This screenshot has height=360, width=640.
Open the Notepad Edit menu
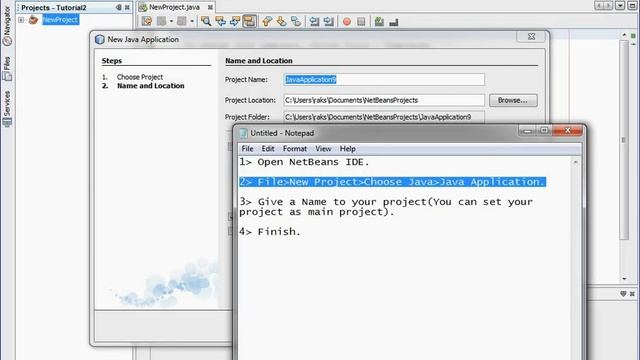coord(268,149)
